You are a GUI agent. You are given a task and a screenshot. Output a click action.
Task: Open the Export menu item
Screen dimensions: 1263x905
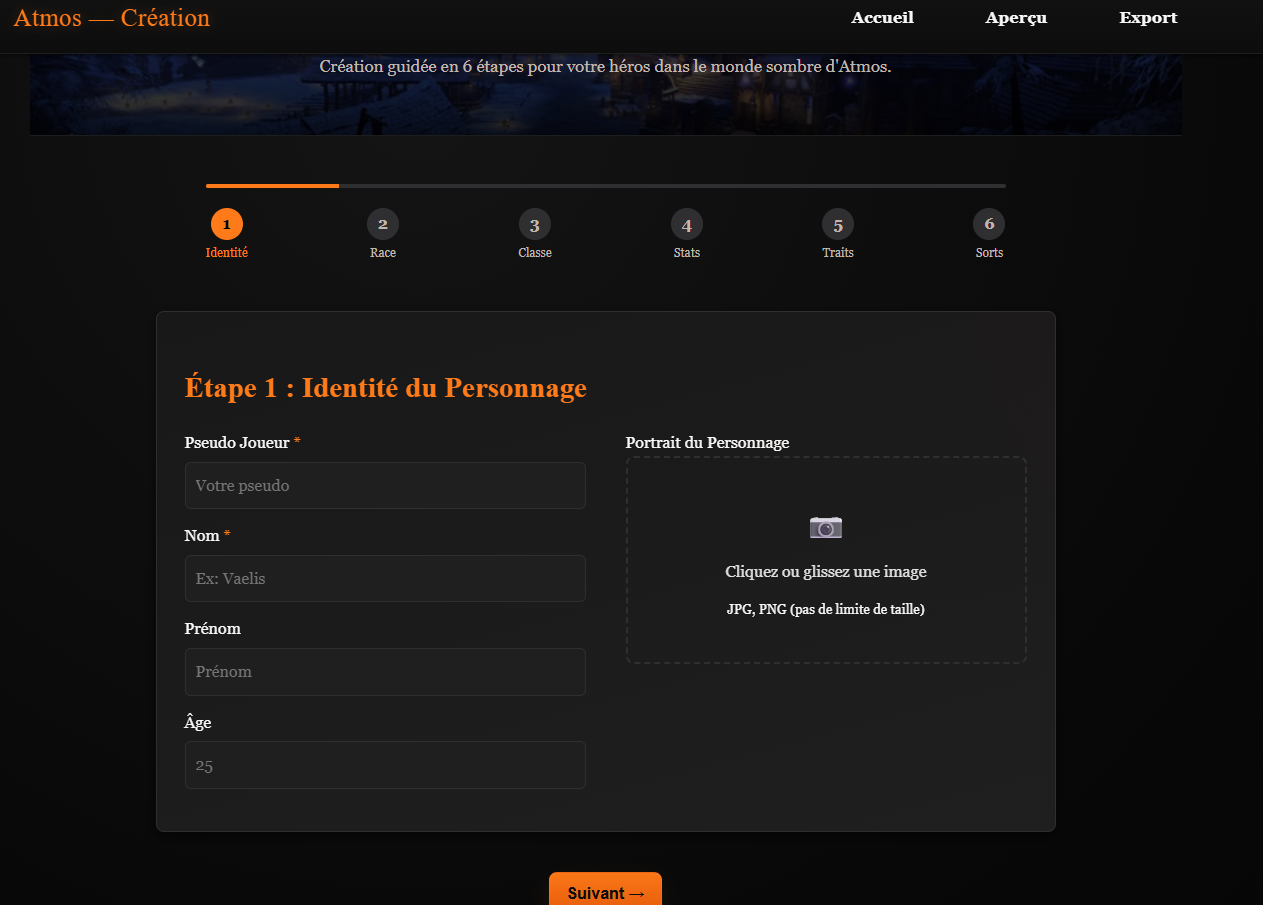pos(1148,18)
